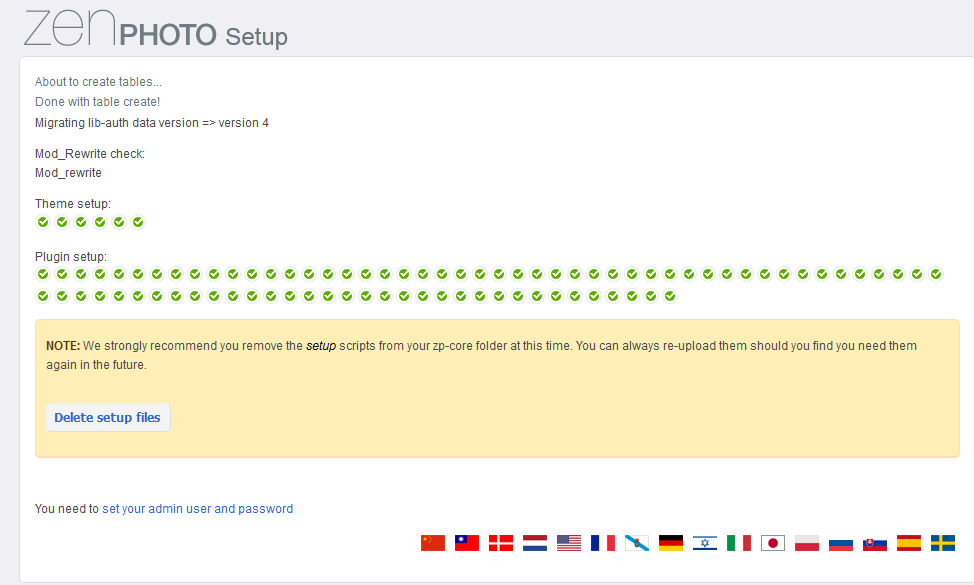Click the 'Done with table create!' message
This screenshot has width=974, height=585.
[x=98, y=102]
